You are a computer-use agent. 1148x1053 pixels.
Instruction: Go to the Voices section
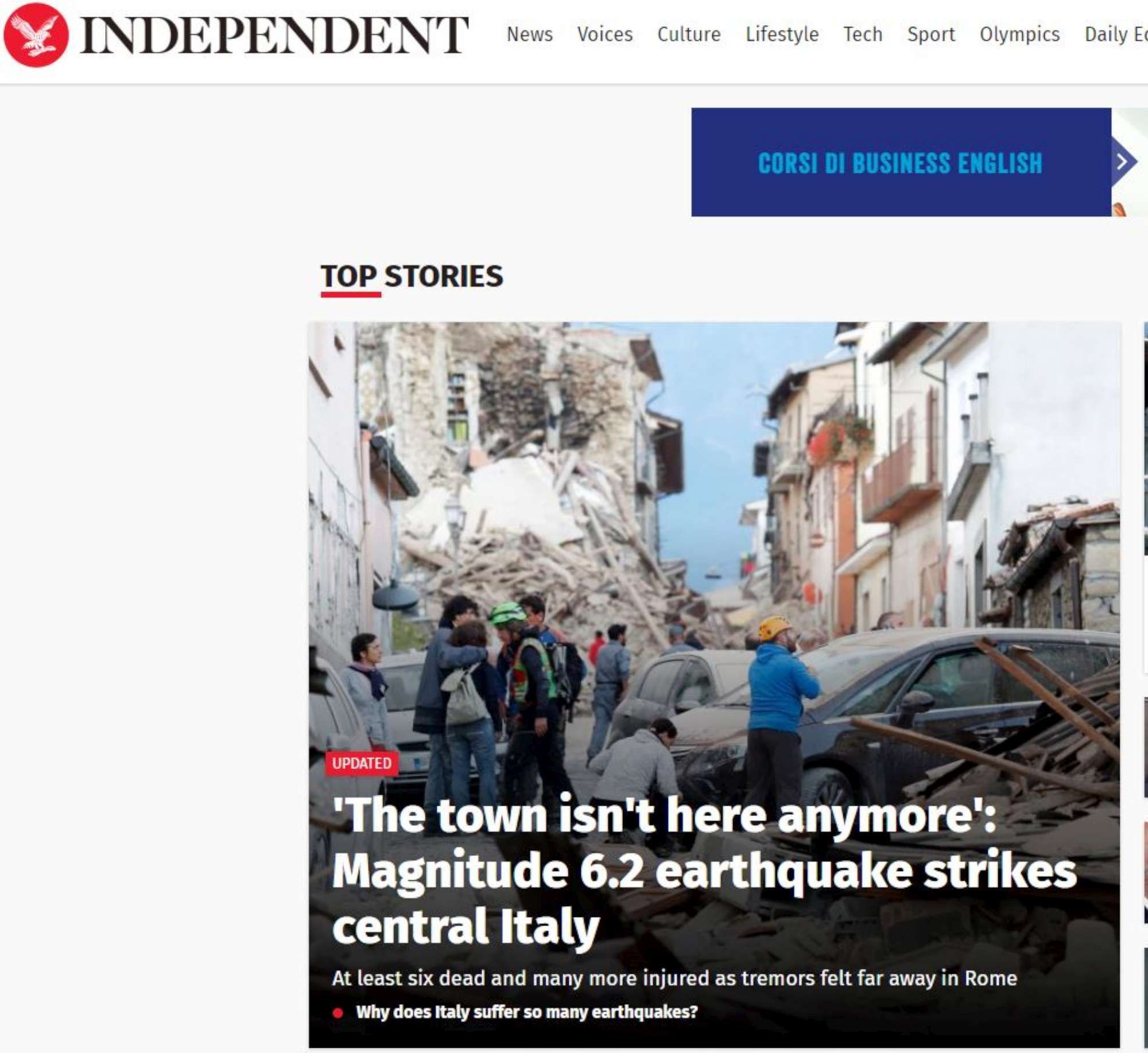(x=605, y=34)
